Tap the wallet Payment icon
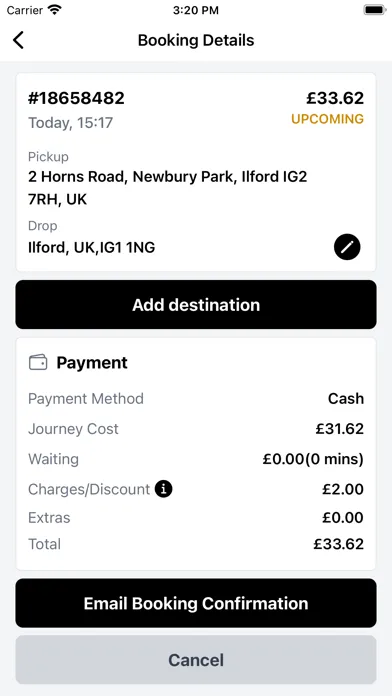 coord(38,363)
